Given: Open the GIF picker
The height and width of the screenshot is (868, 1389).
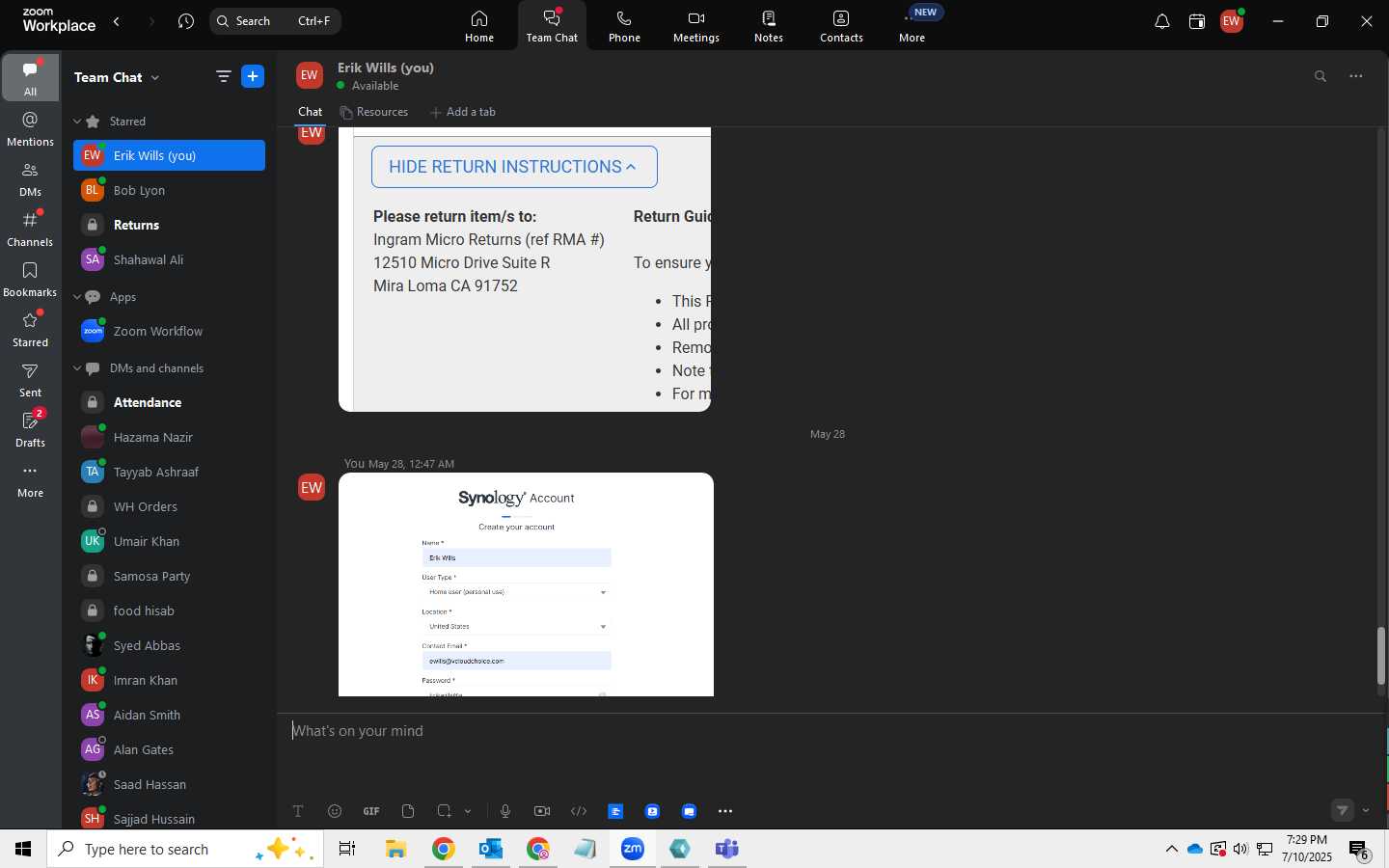Looking at the screenshot, I should [371, 811].
